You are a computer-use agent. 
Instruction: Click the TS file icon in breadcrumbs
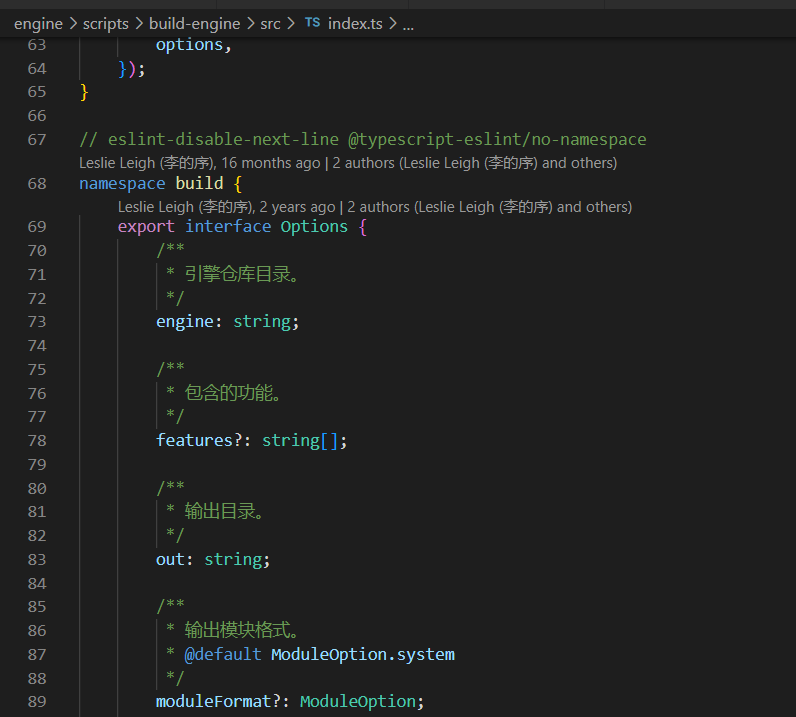[312, 23]
